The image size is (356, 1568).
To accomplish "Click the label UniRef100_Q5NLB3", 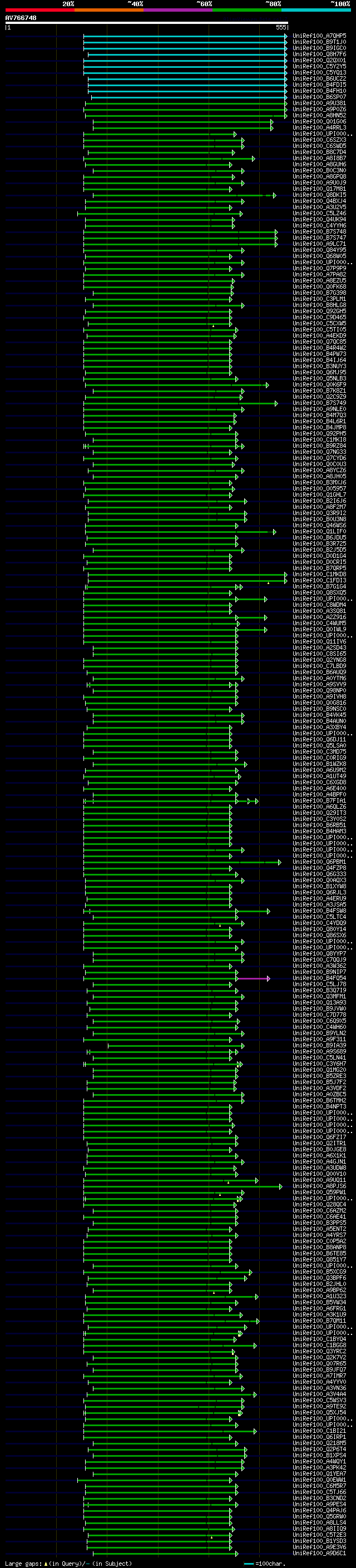I will pyautogui.click(x=319, y=379).
